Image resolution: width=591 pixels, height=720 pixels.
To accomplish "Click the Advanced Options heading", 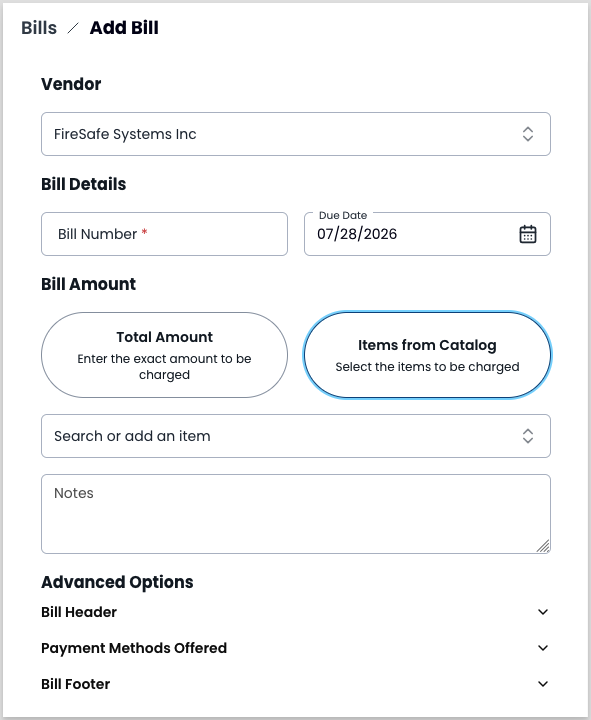I will point(117,582).
